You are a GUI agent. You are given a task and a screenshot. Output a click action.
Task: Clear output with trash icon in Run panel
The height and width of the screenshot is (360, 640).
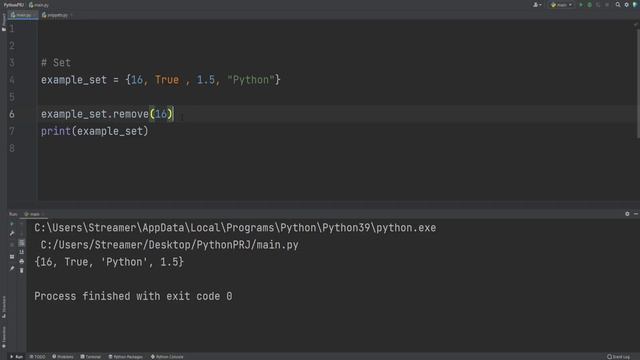[22, 270]
